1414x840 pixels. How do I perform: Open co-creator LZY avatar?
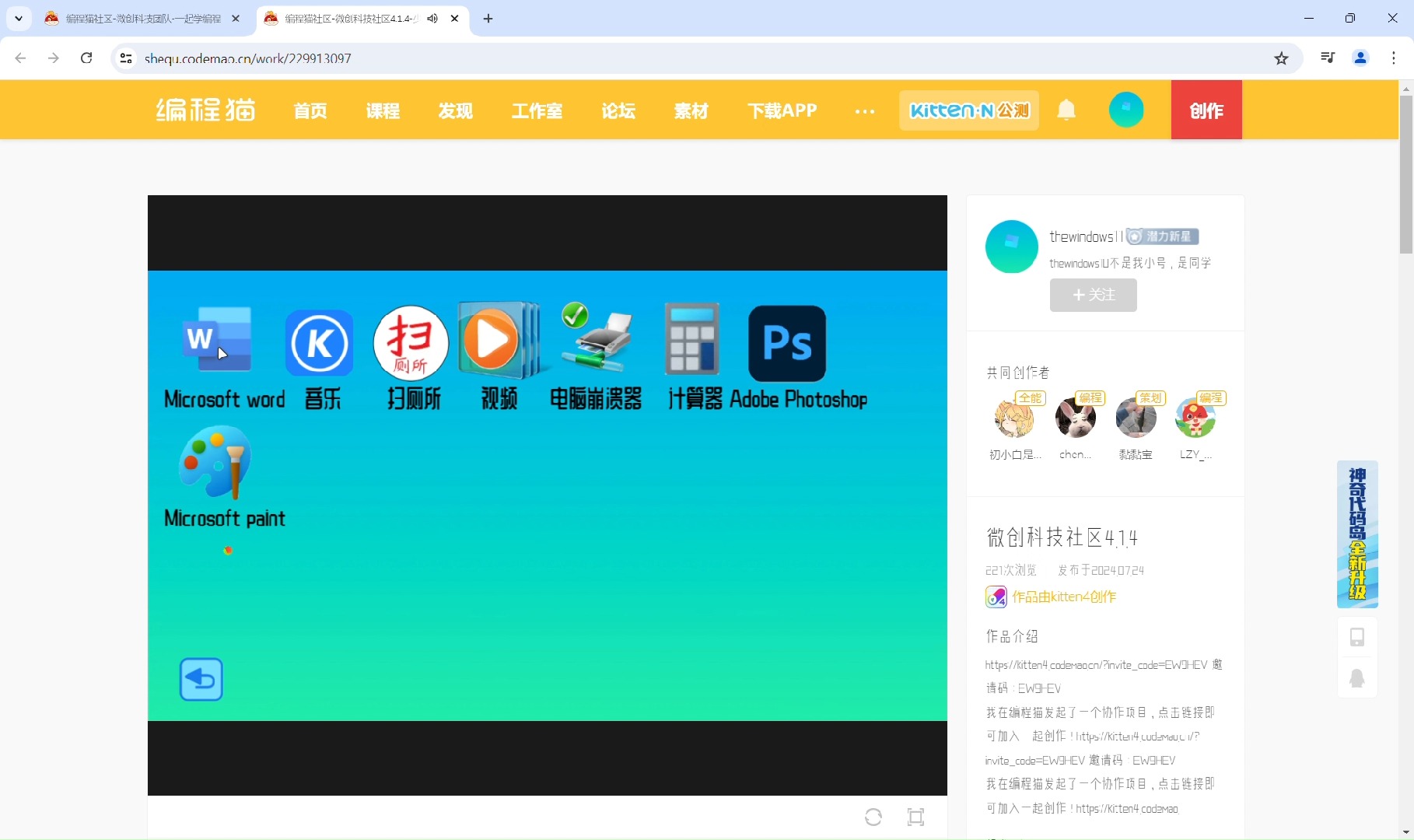click(1195, 418)
